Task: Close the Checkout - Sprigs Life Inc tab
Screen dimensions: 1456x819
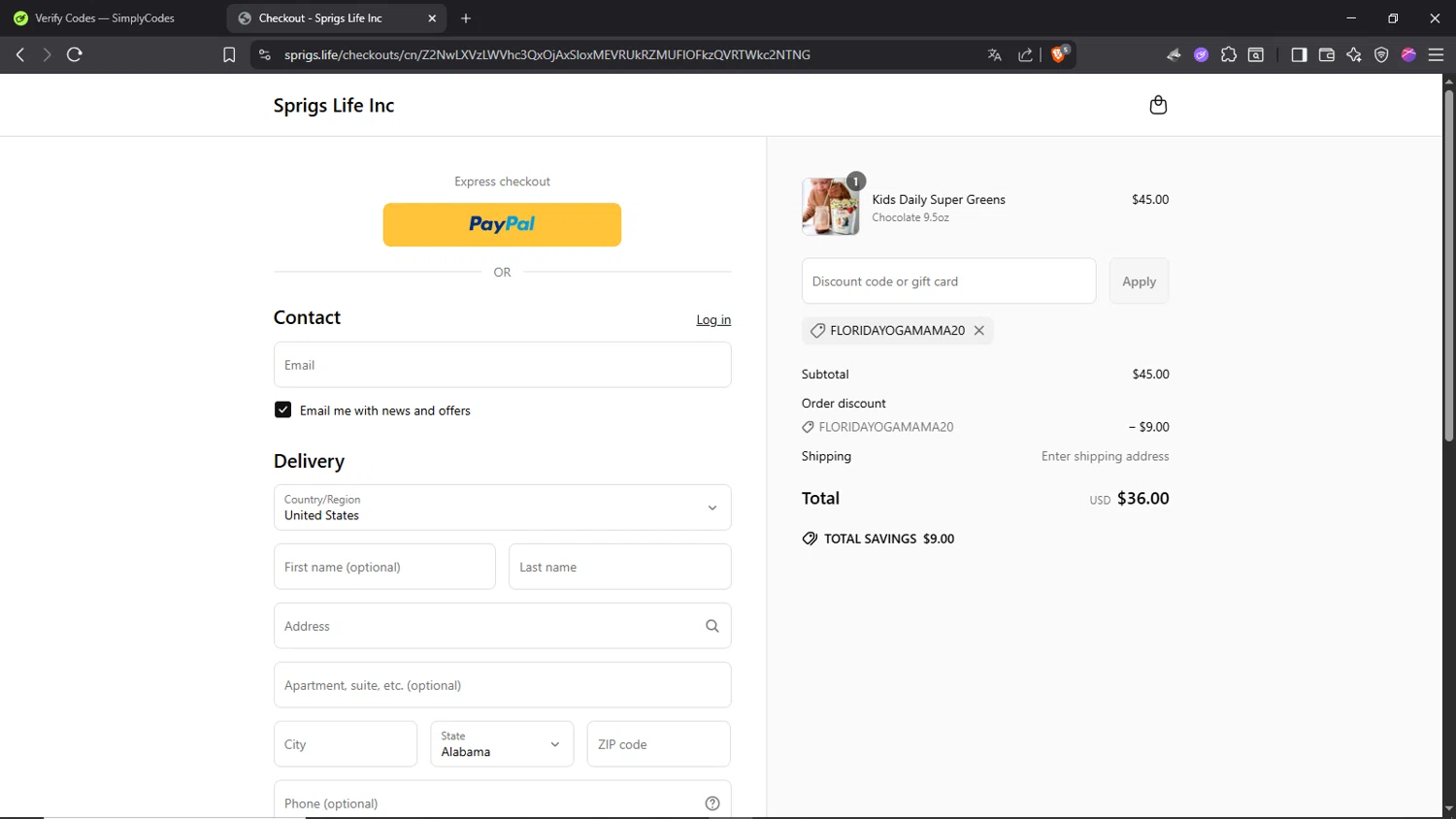Action: [432, 18]
